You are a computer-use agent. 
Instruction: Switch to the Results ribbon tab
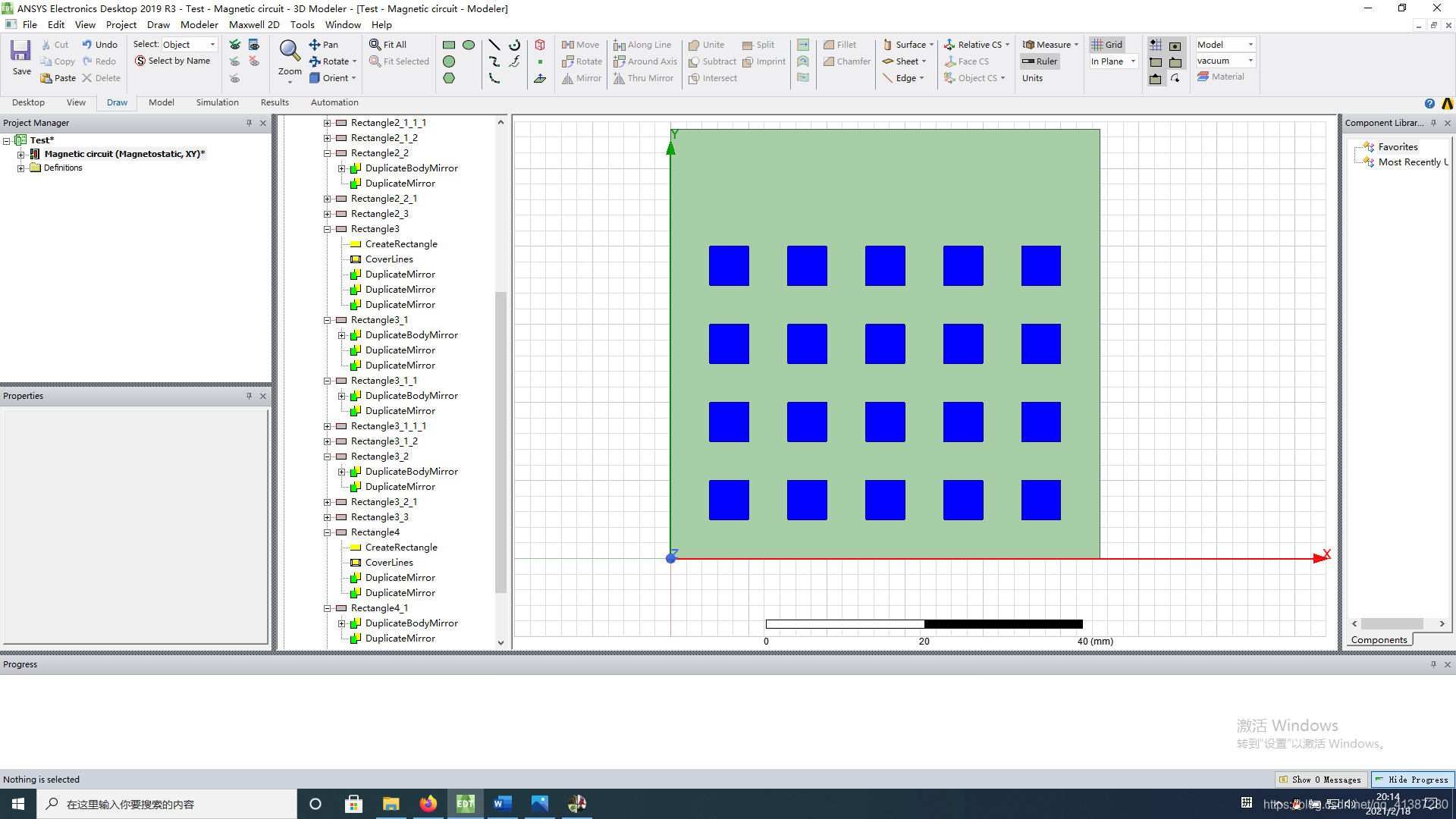point(275,102)
